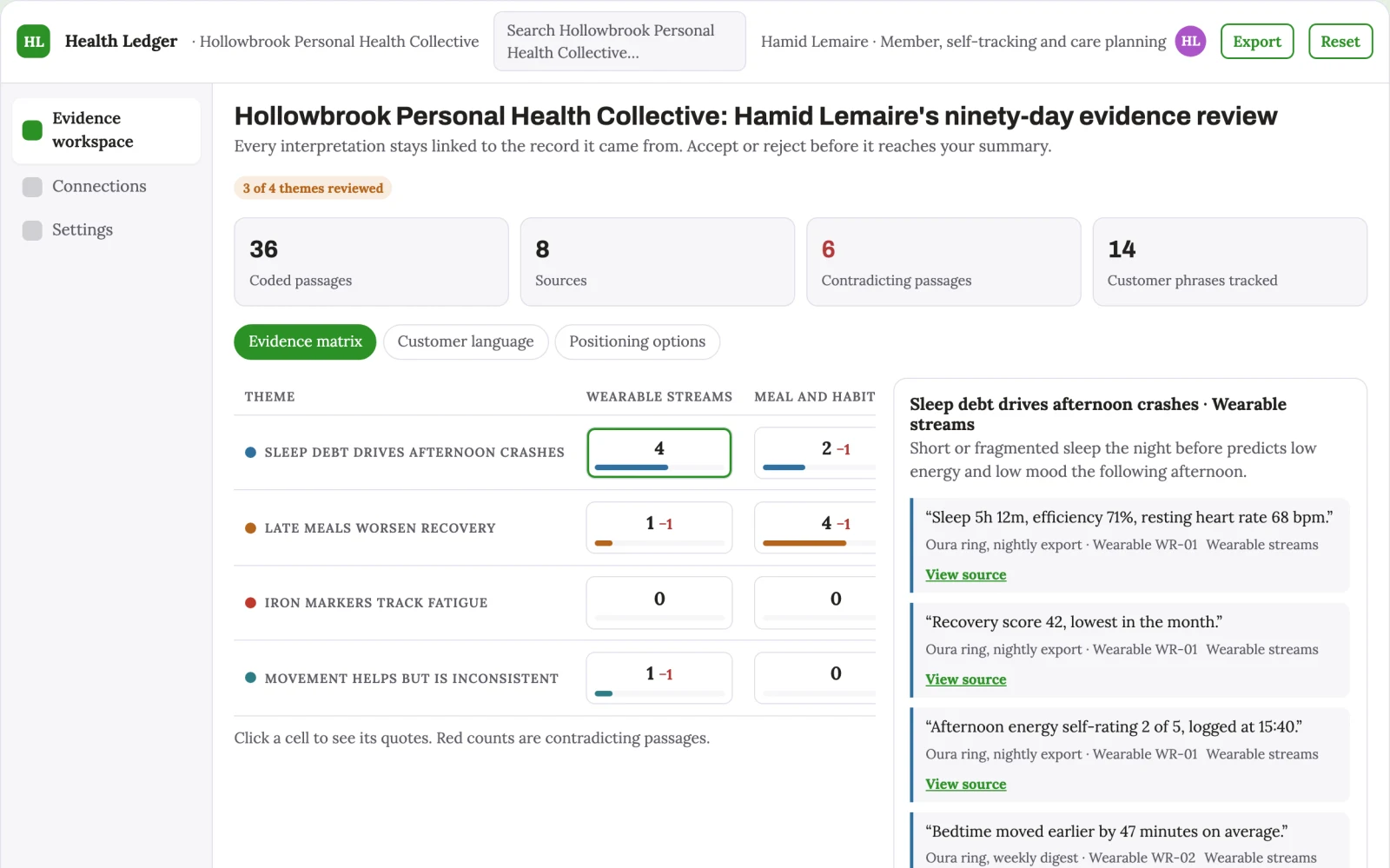Click the 8 Sources stat card

pyautogui.click(x=658, y=262)
